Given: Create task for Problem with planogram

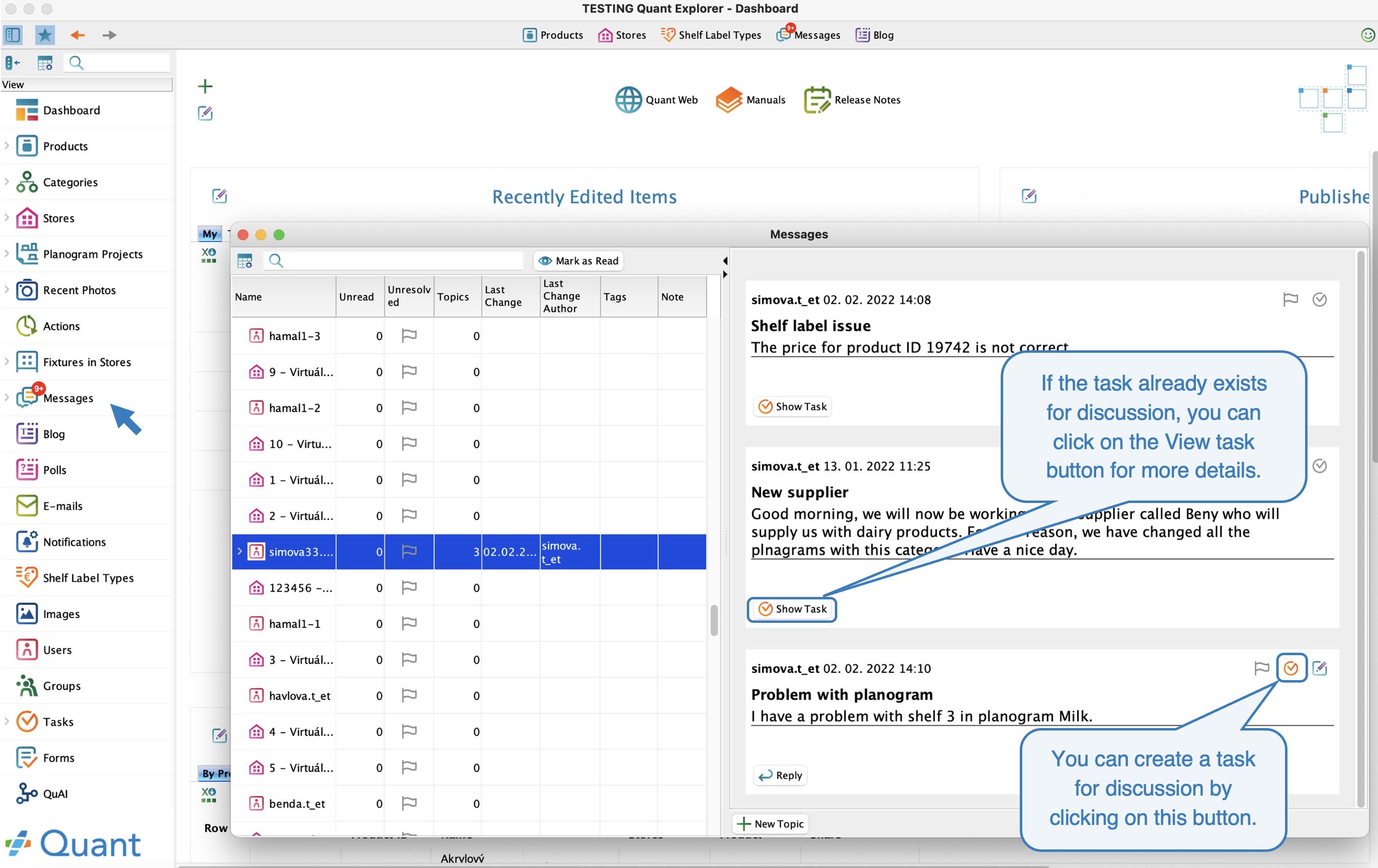Looking at the screenshot, I should coord(1291,668).
